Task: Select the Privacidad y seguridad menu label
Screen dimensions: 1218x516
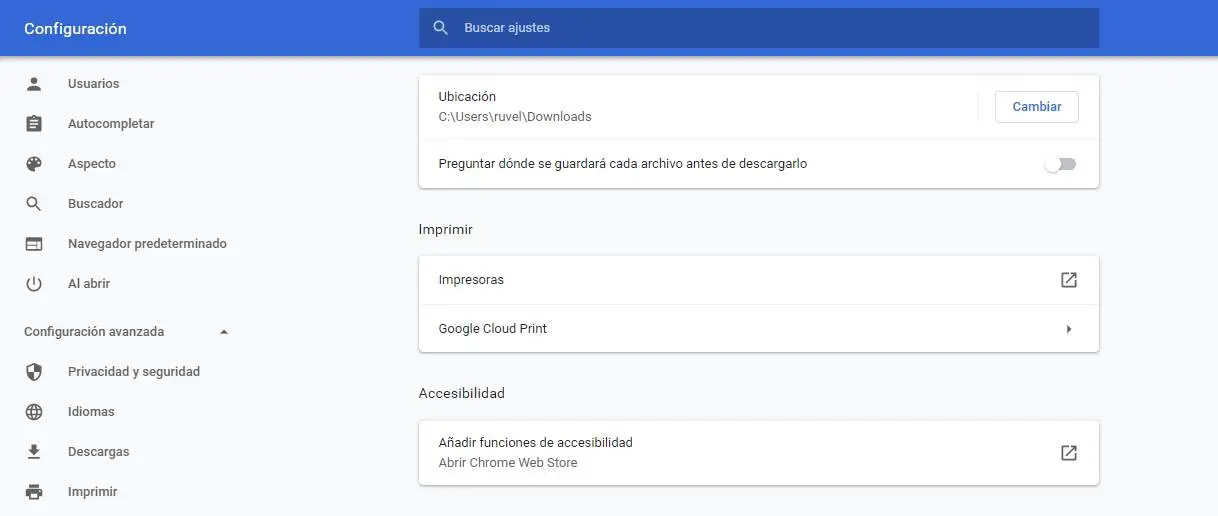Action: (134, 372)
